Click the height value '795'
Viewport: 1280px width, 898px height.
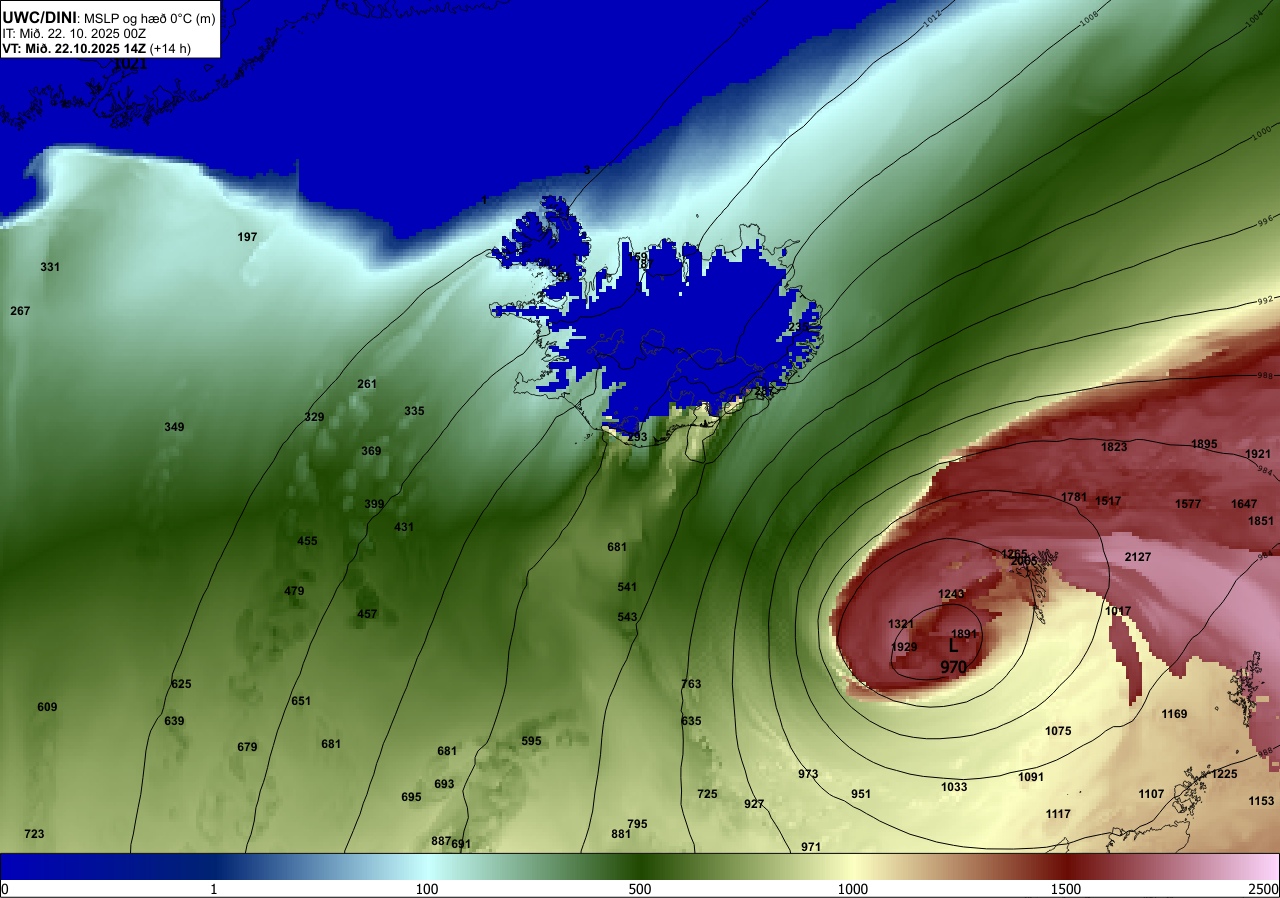[637, 824]
